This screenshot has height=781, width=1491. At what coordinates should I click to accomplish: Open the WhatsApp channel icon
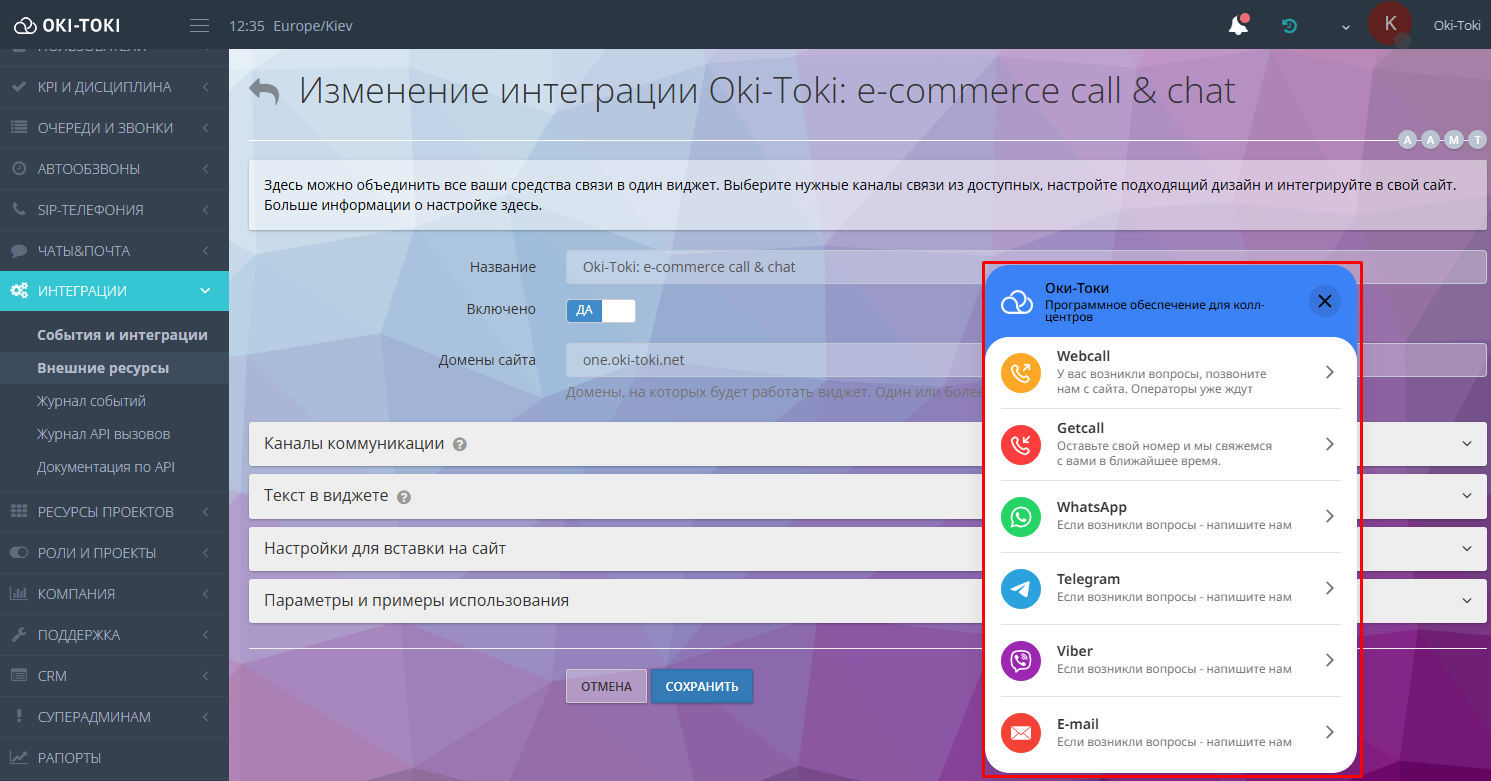click(1022, 516)
